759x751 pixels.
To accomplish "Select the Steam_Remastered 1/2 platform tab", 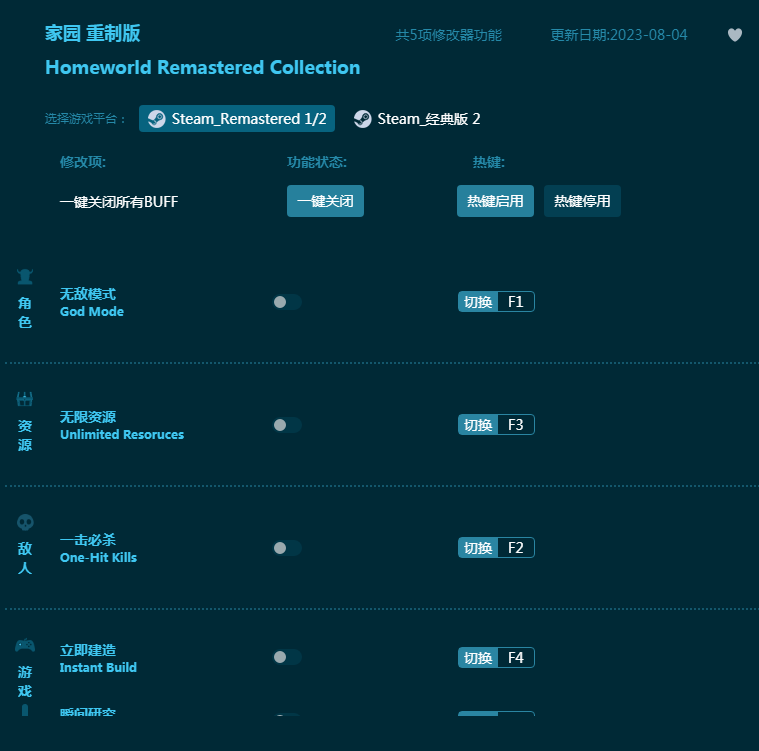I will coord(237,119).
